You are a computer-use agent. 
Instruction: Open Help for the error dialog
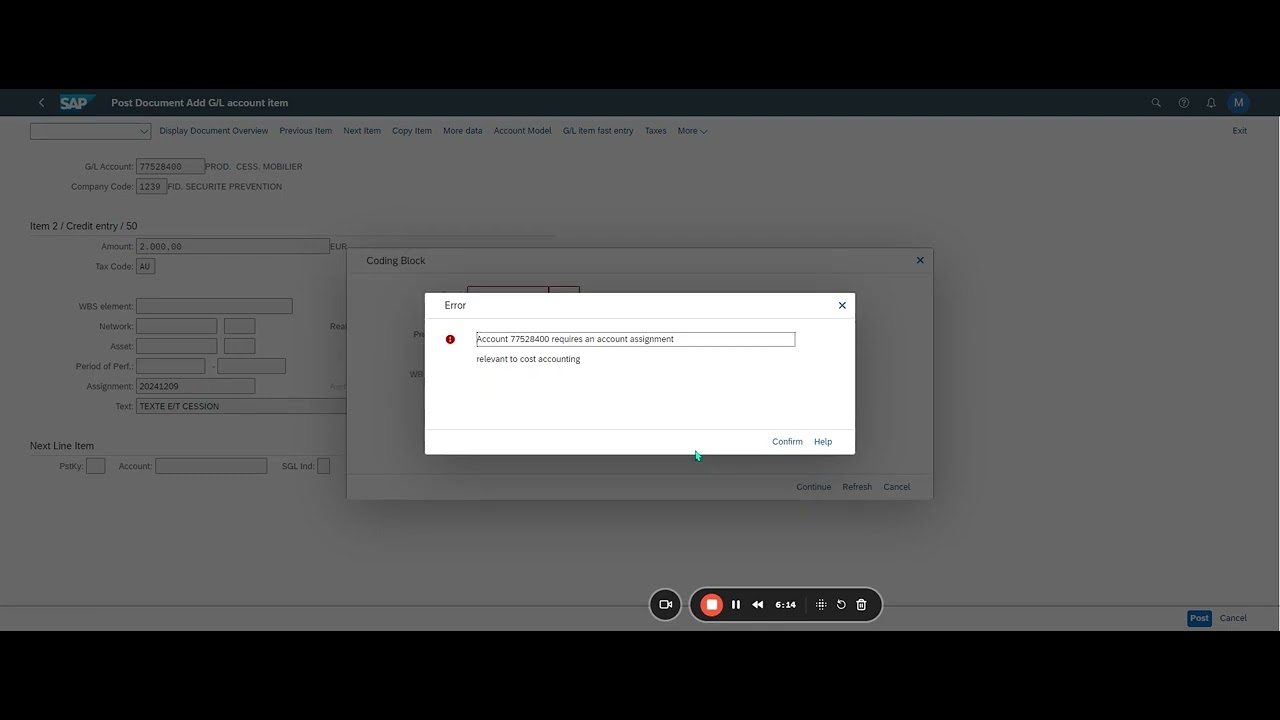pos(823,441)
